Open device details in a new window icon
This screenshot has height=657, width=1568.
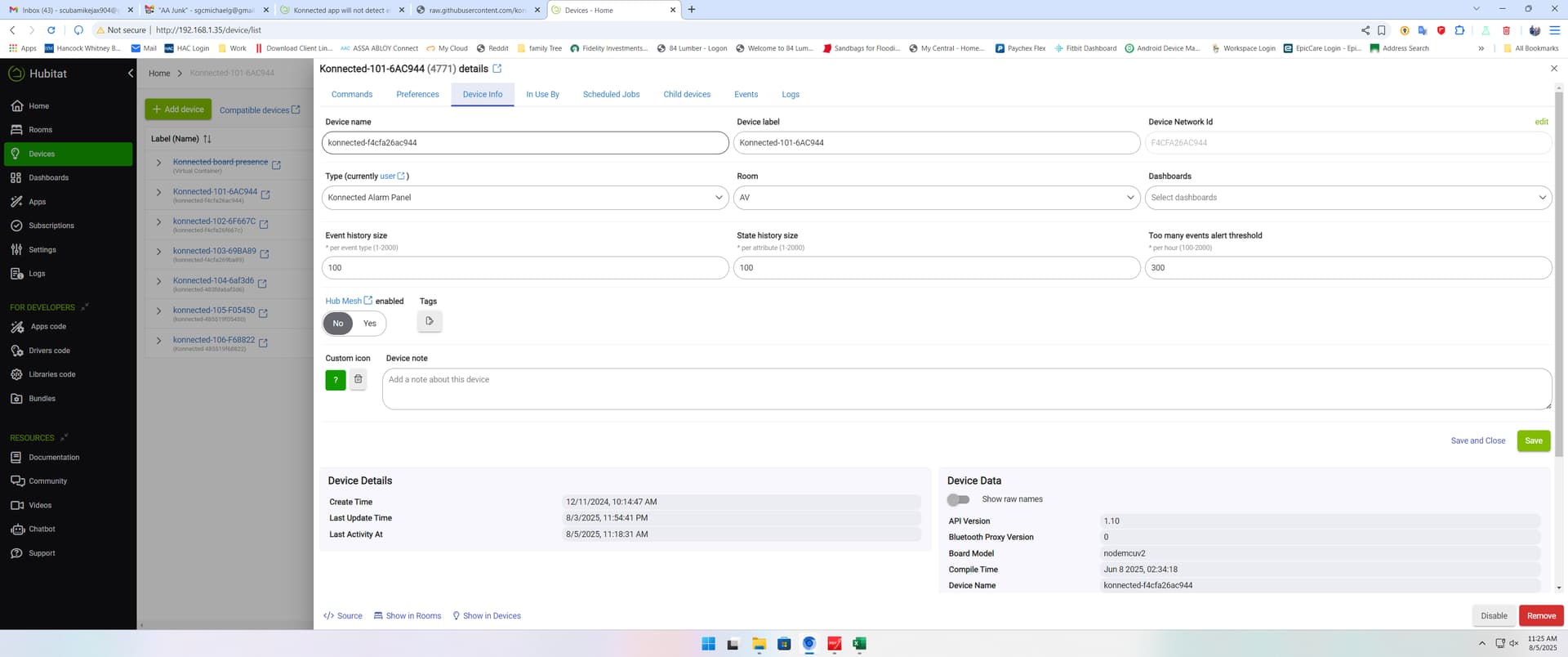click(x=497, y=69)
